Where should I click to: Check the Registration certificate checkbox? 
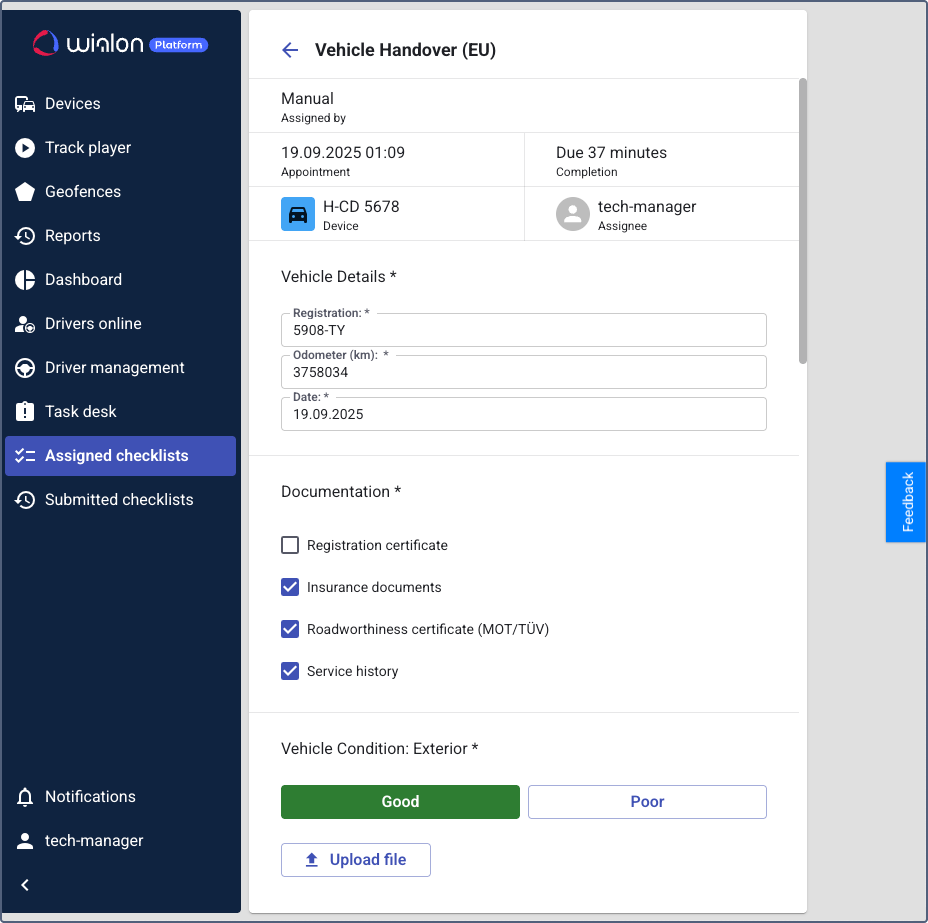point(290,545)
